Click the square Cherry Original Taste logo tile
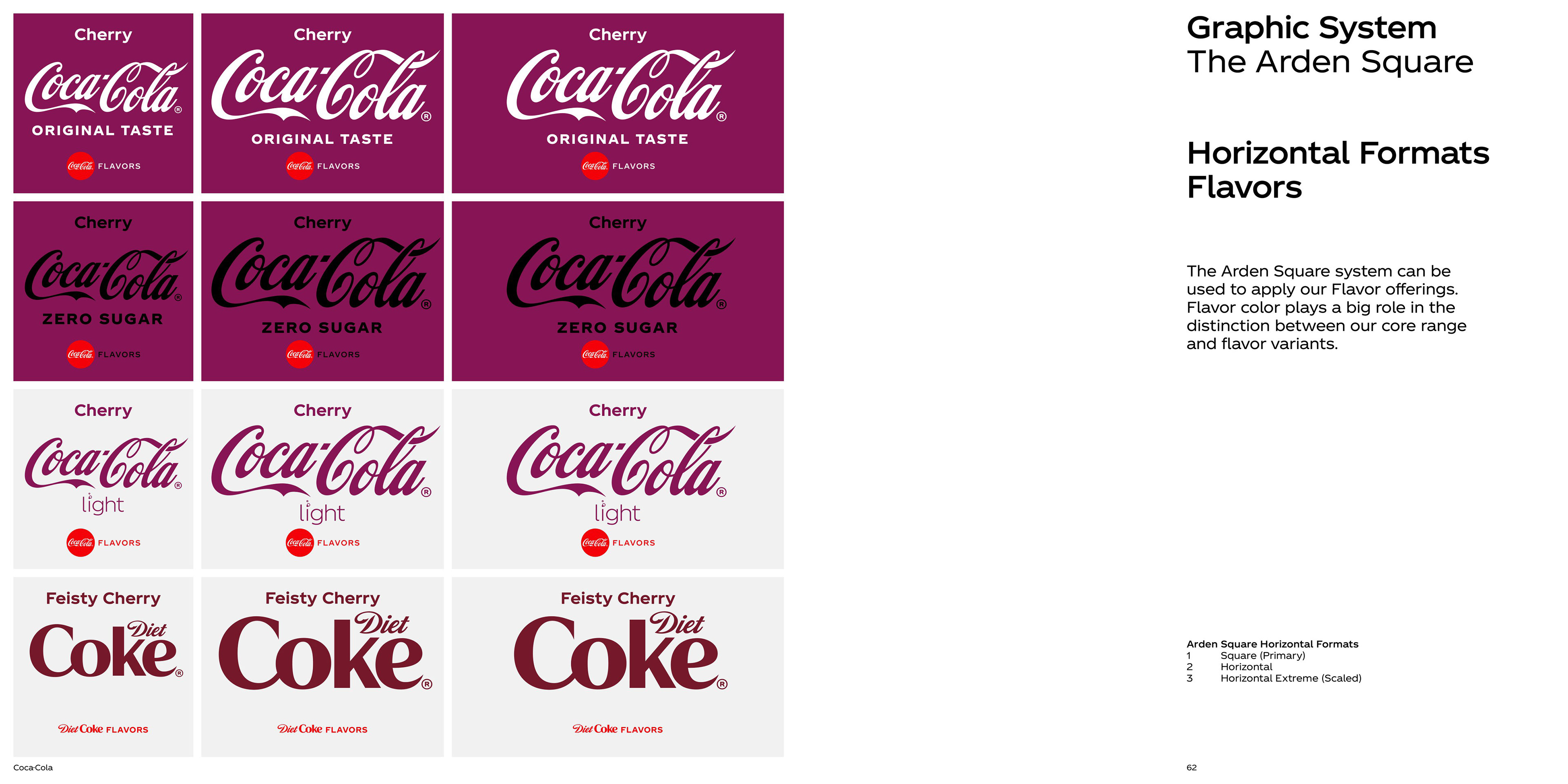Screen dimensions: 1568x784 click(103, 103)
